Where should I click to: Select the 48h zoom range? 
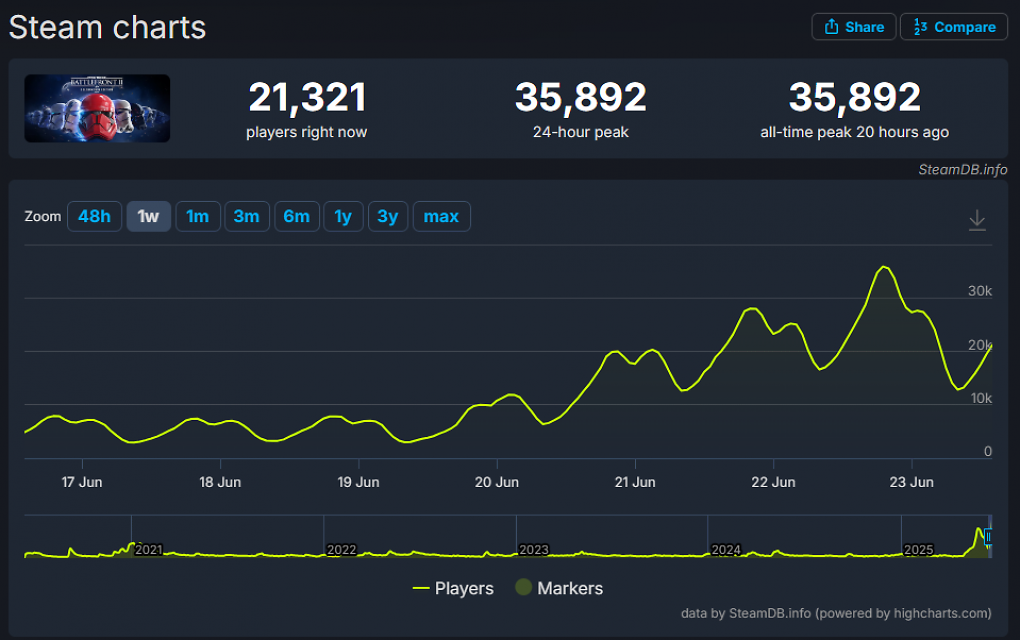click(94, 217)
